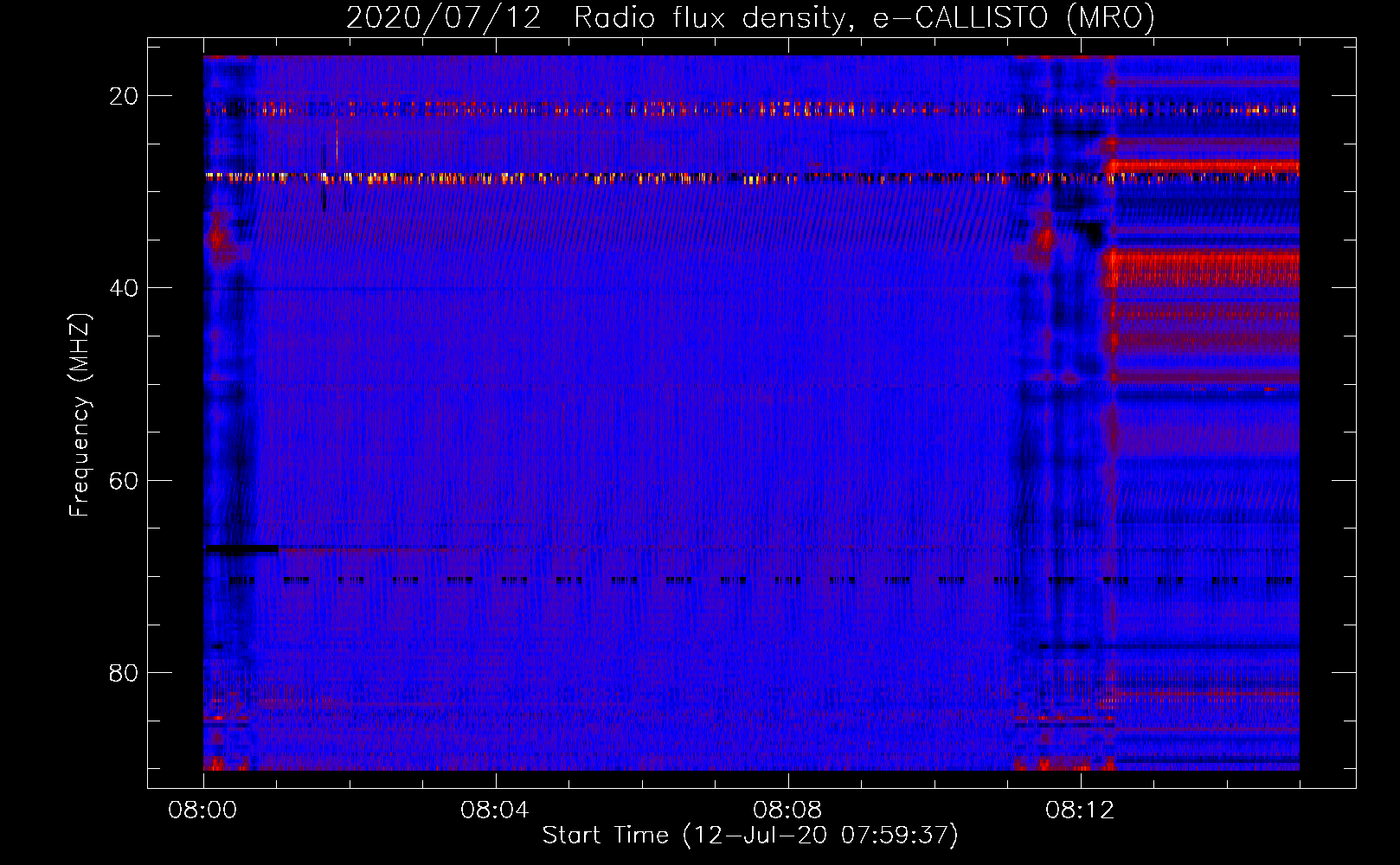Click the bright yellow interference line near 28 MHz
Screen dimensions: 1400x865
point(751,178)
